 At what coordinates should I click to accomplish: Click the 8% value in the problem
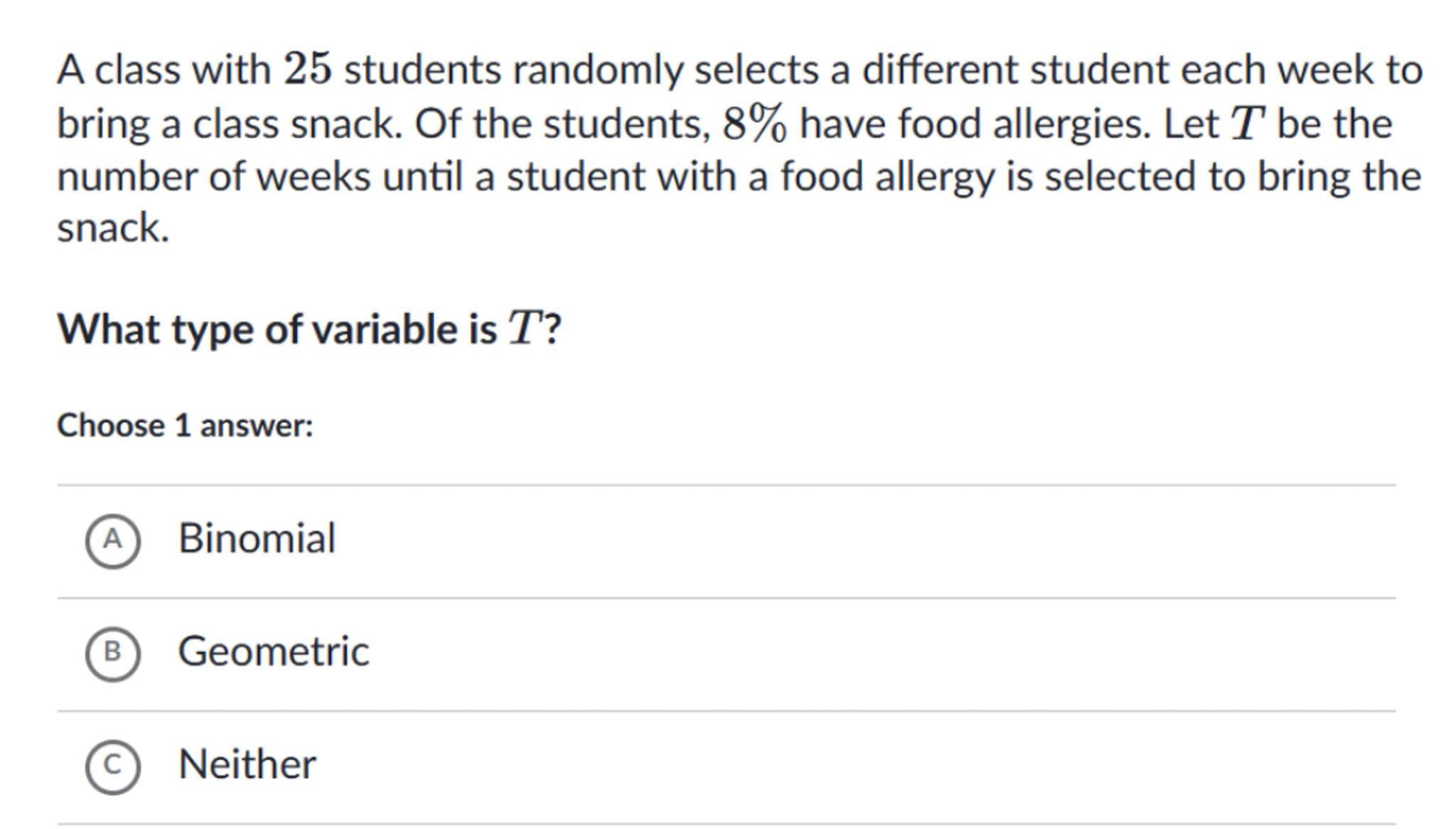click(754, 123)
